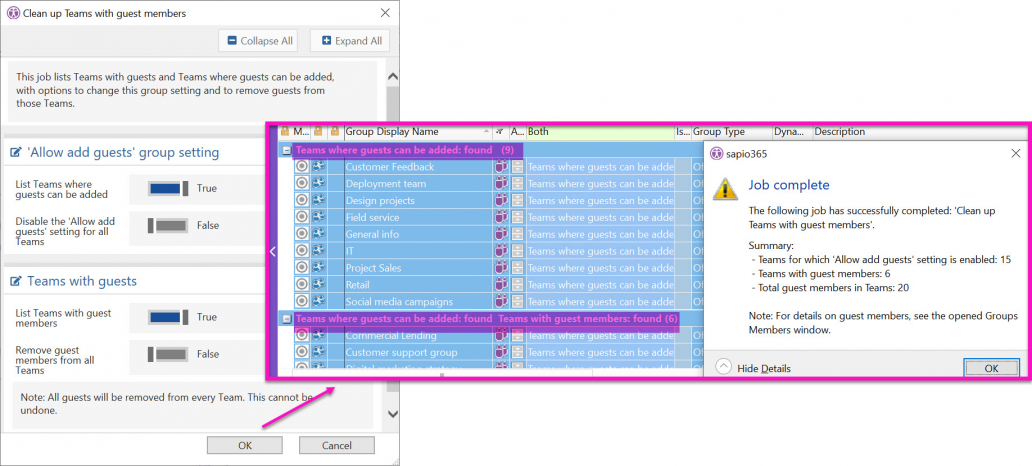Click the archive box icon in Project Sales row
Viewport: 1032px width, 466px height.
point(518,268)
